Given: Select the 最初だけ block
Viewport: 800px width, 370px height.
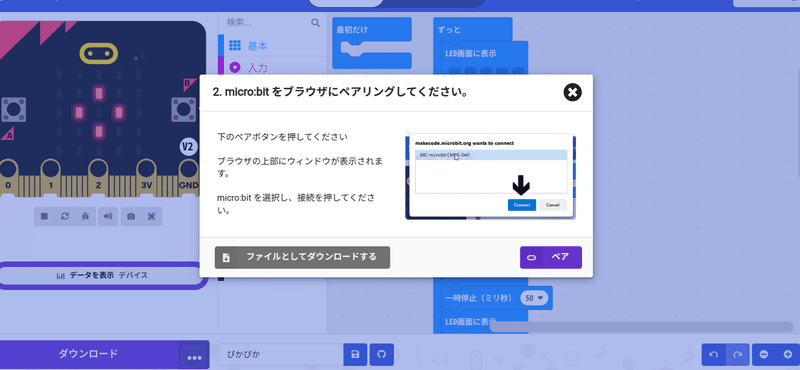Looking at the screenshot, I should coord(352,30).
